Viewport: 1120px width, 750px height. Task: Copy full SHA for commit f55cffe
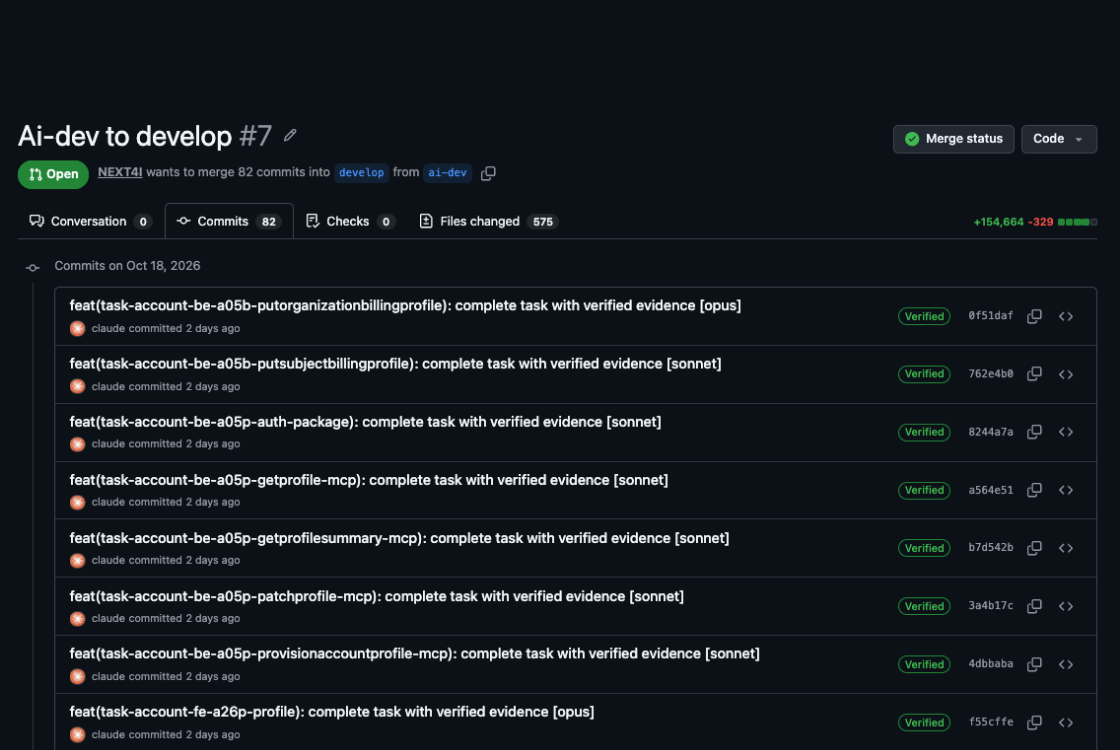(x=1034, y=722)
